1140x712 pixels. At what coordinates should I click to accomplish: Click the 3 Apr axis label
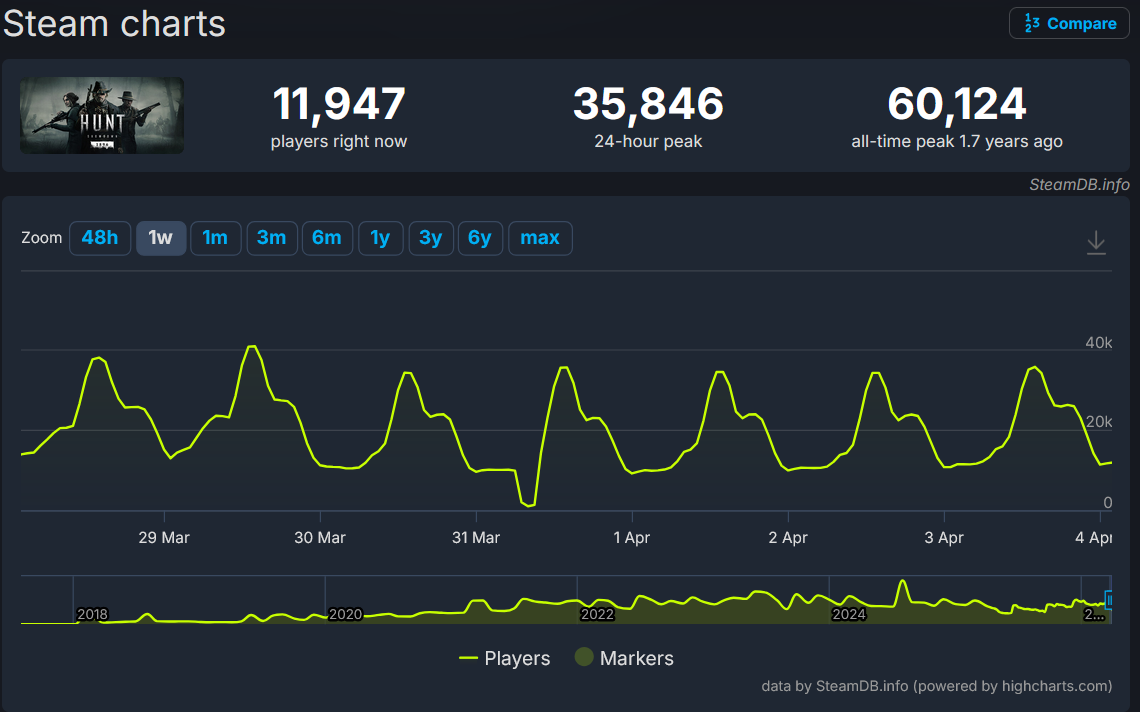point(944,537)
